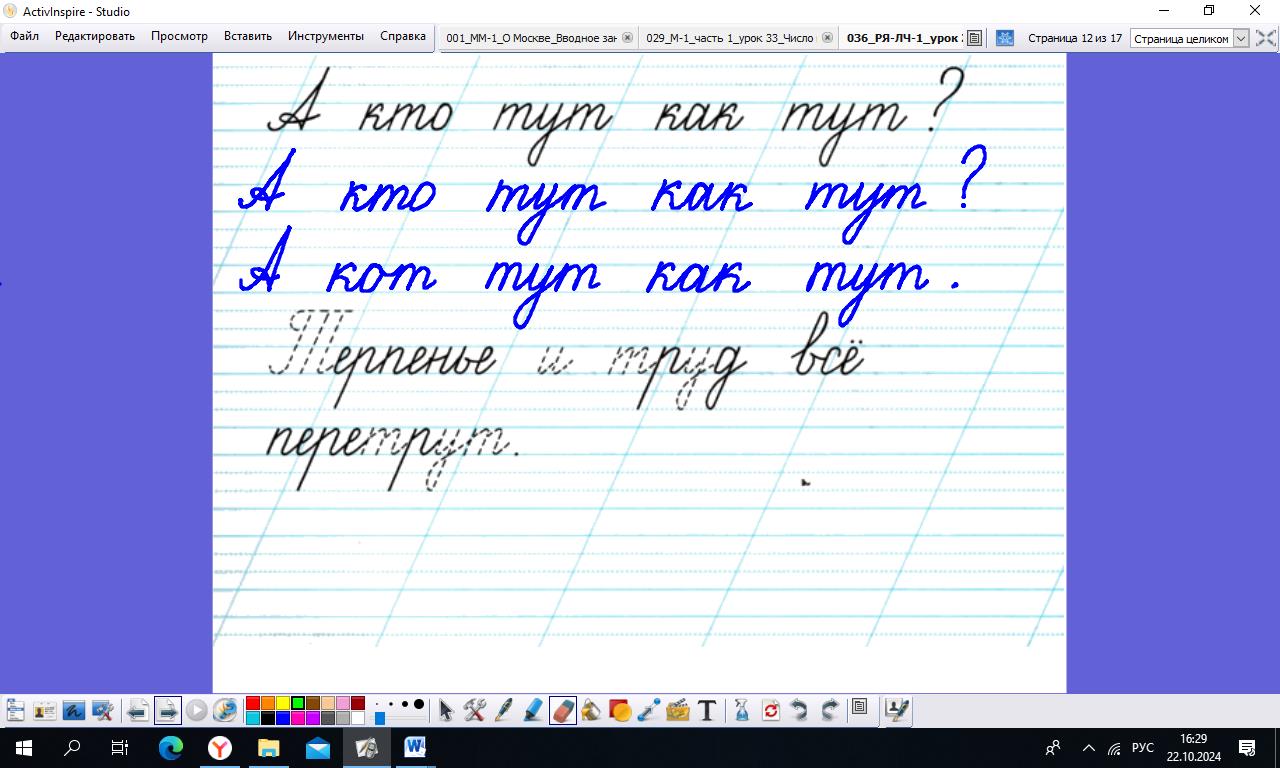Select the Text tool

coord(707,710)
